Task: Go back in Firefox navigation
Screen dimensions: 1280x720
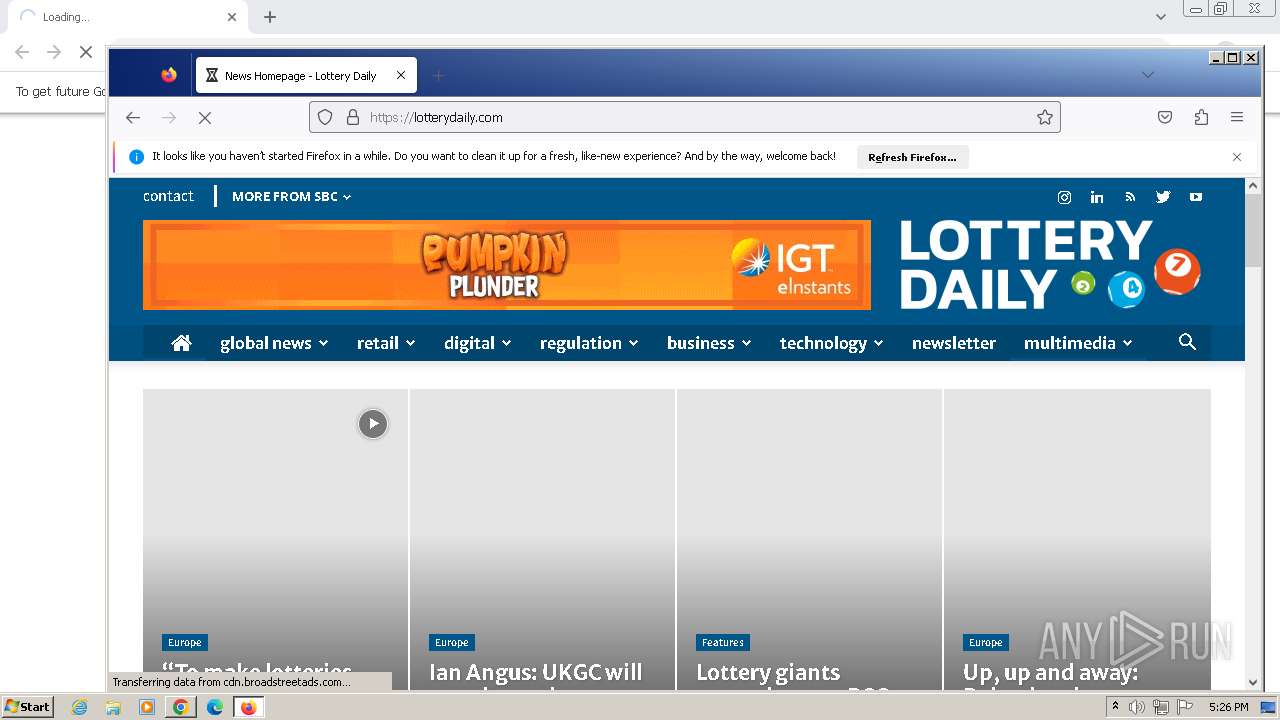Action: pyautogui.click(x=133, y=118)
